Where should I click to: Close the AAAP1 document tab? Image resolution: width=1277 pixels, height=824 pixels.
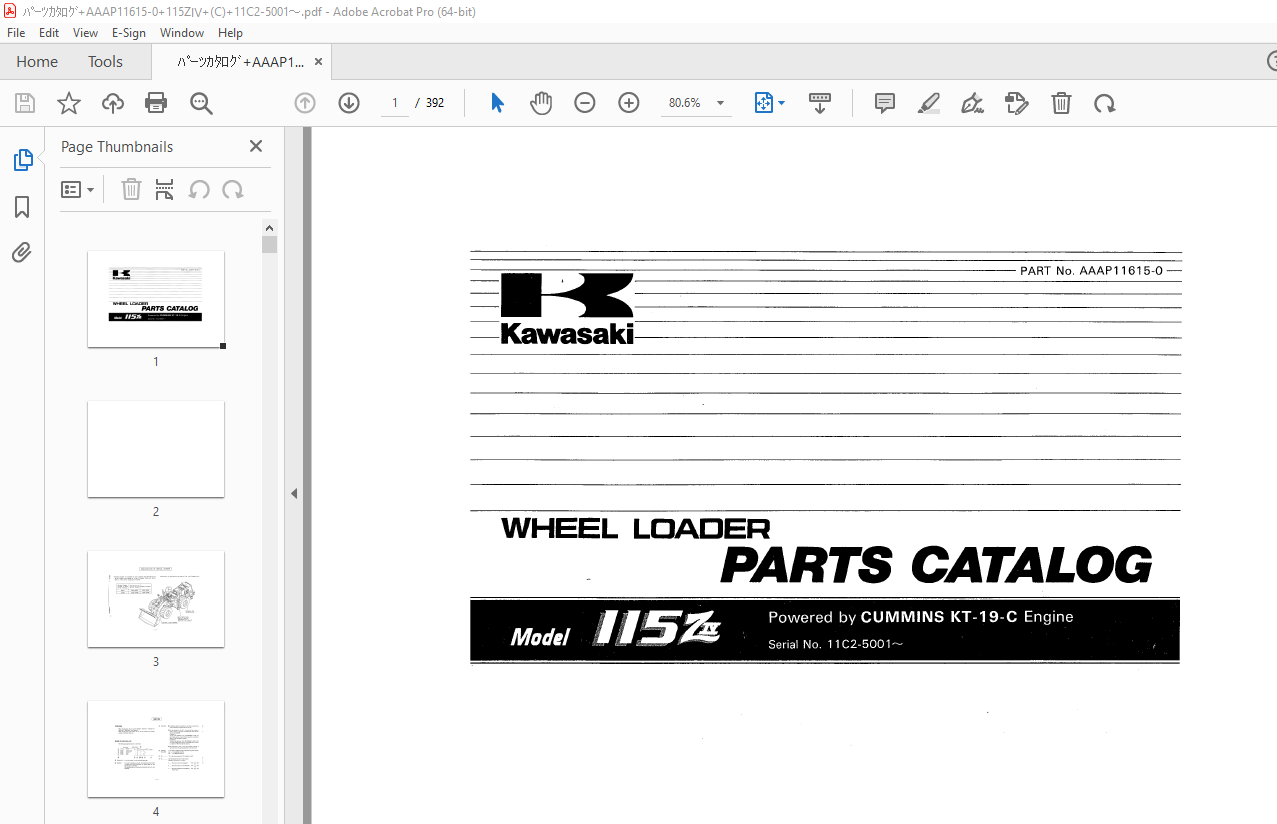click(x=319, y=62)
